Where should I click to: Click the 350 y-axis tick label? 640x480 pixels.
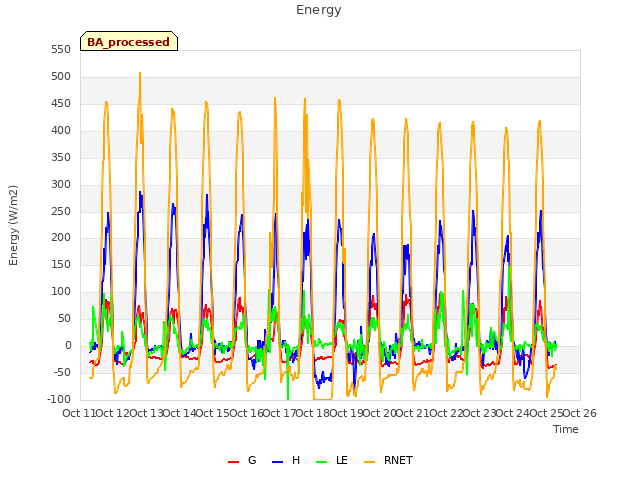(x=61, y=157)
